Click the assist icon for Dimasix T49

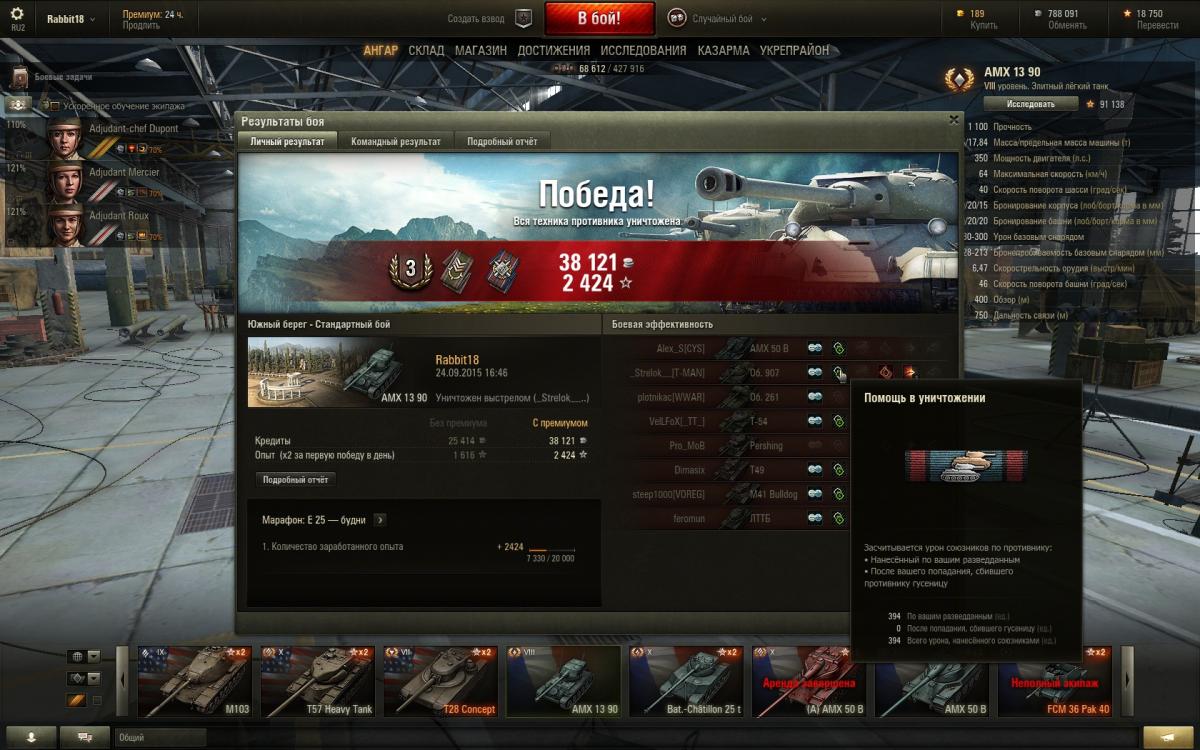838,470
